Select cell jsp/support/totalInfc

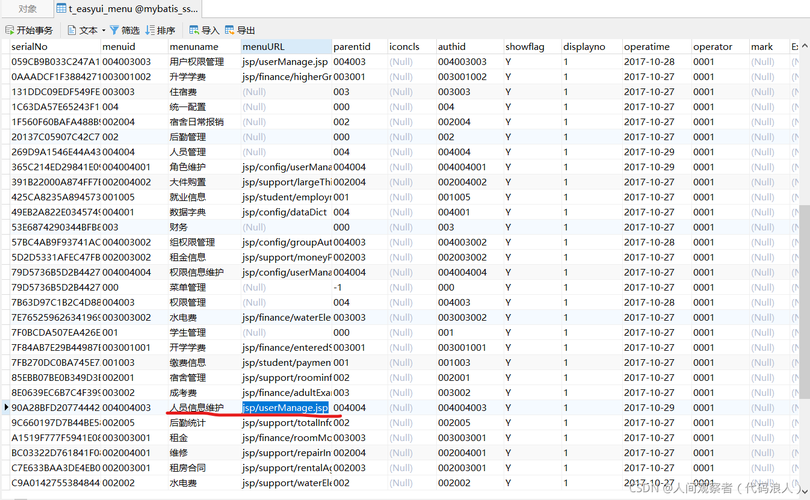[286, 423]
